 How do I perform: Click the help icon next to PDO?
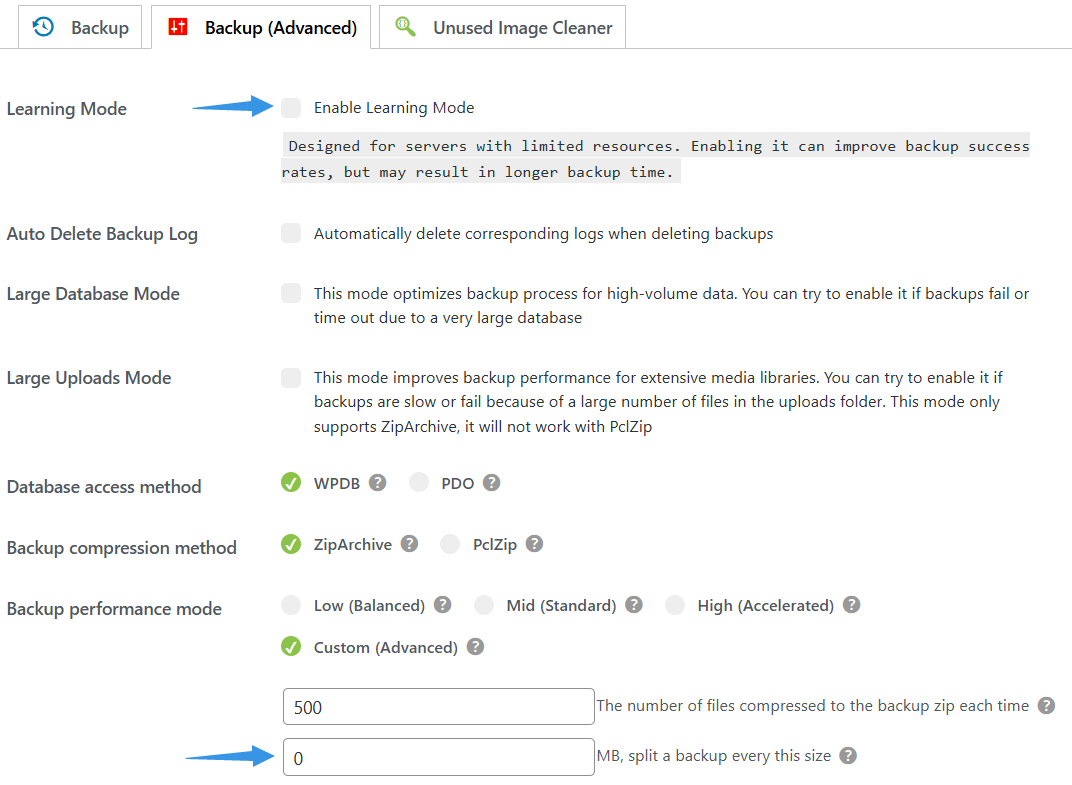point(491,483)
